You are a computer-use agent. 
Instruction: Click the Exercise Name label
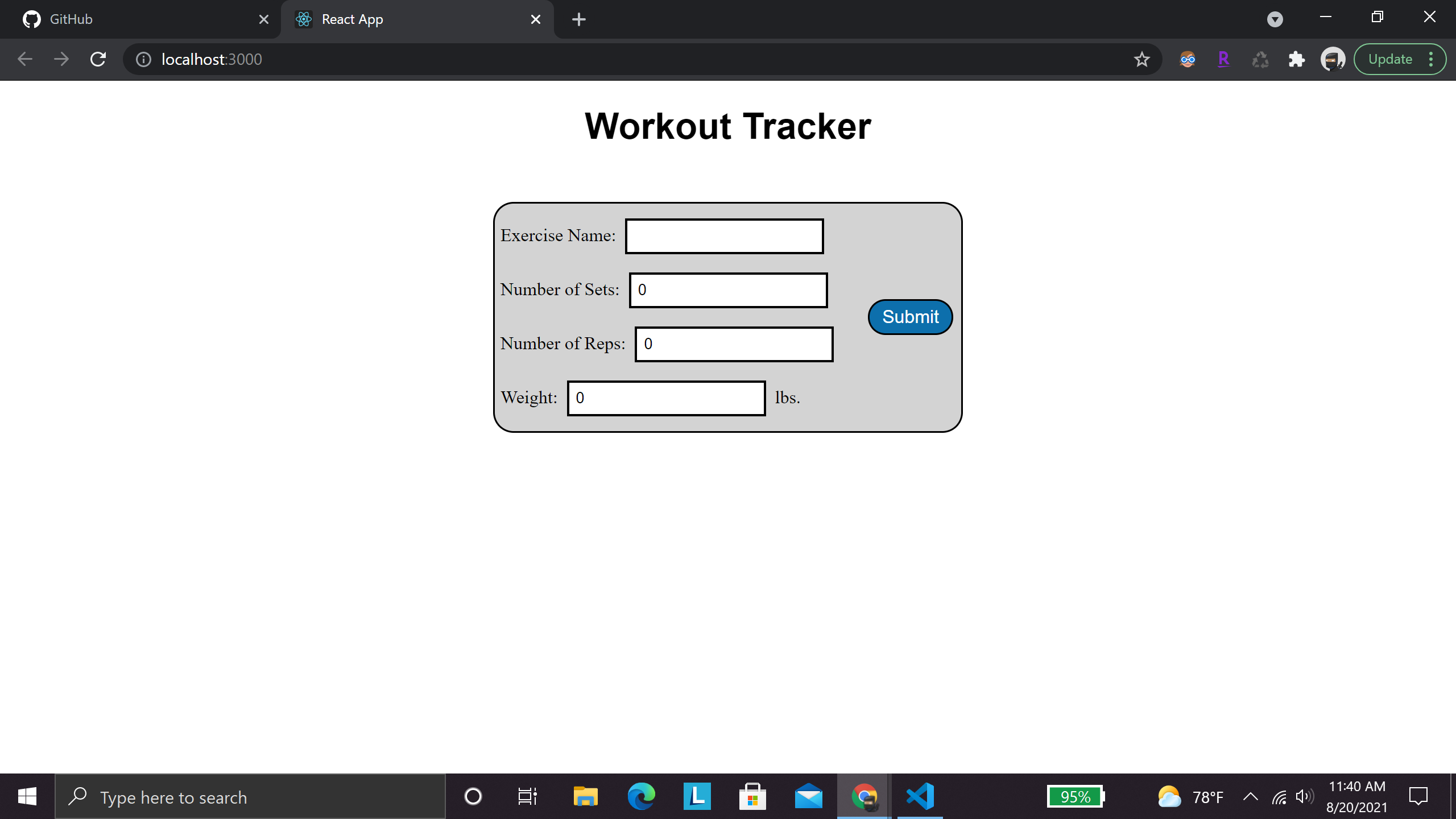pos(558,235)
